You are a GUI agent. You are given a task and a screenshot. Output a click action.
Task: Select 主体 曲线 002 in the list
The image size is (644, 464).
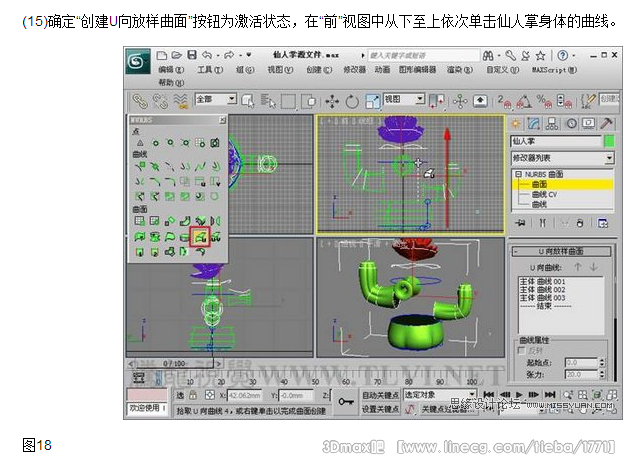click(542, 289)
